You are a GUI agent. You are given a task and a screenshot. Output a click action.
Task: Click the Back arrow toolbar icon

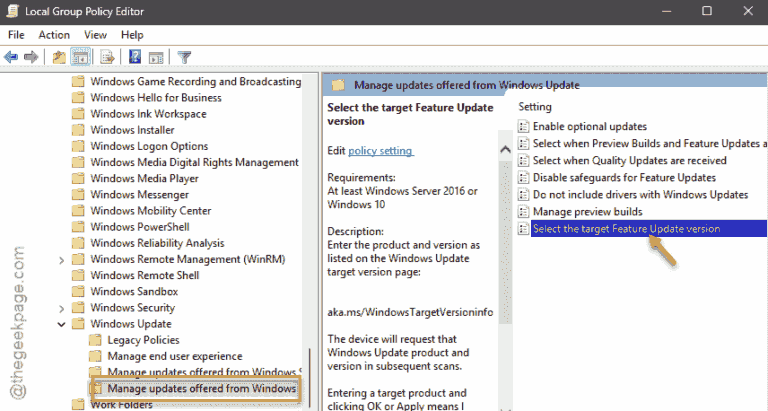[11, 57]
